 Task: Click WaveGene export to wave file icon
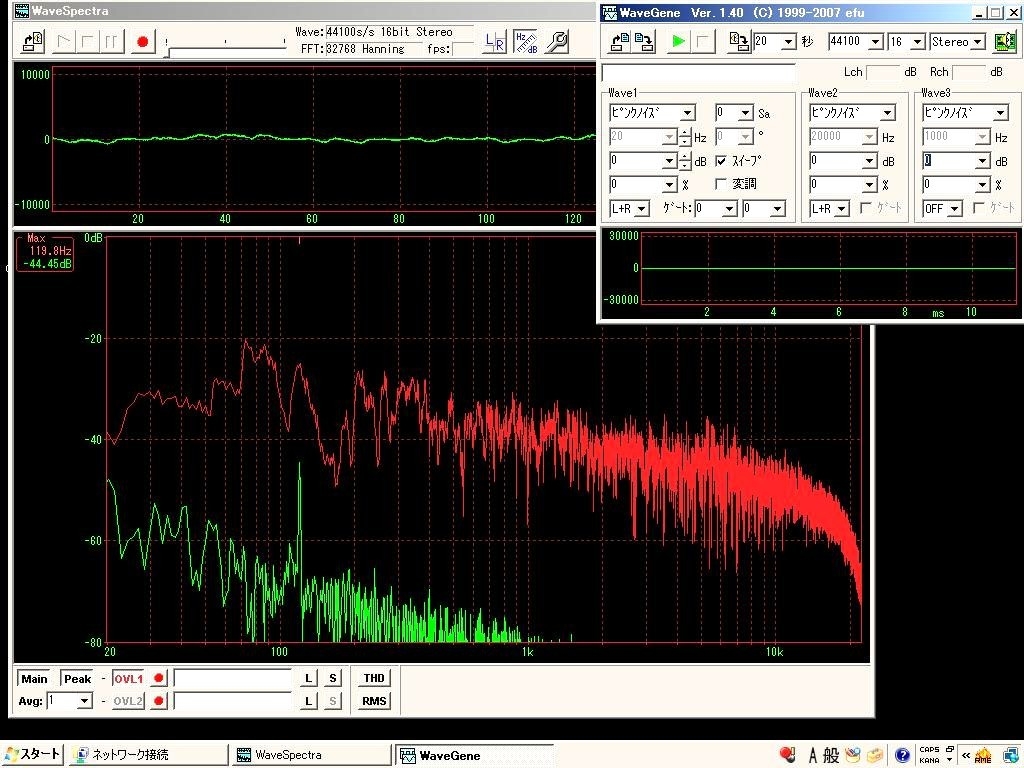pos(739,42)
